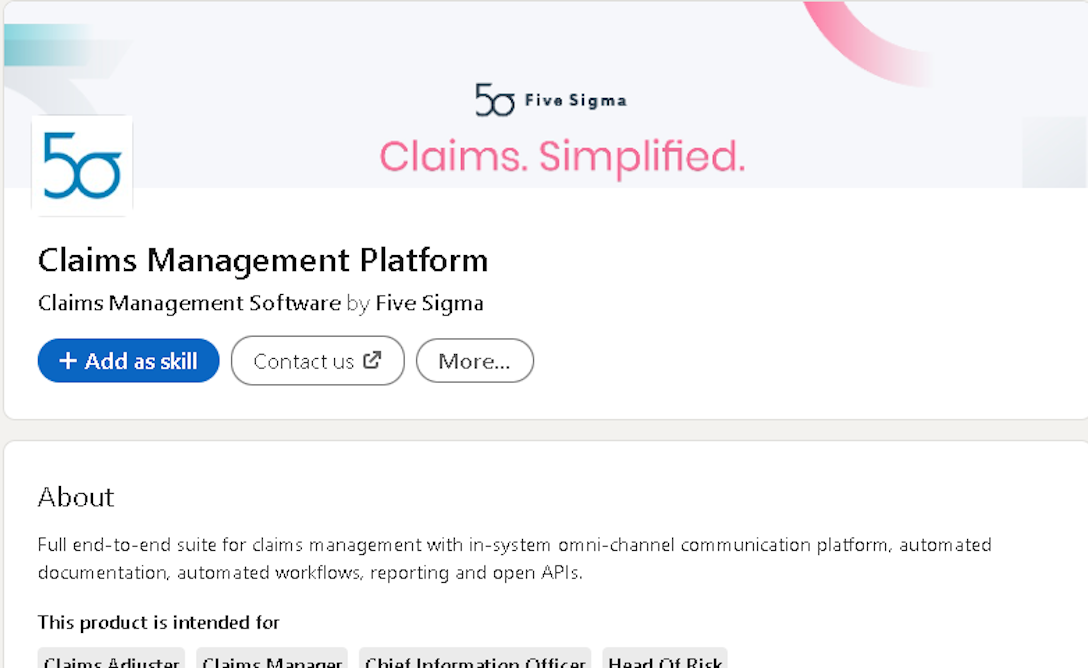The height and width of the screenshot is (668, 1088).
Task: Select the Claims Manager audience tag
Action: click(271, 661)
